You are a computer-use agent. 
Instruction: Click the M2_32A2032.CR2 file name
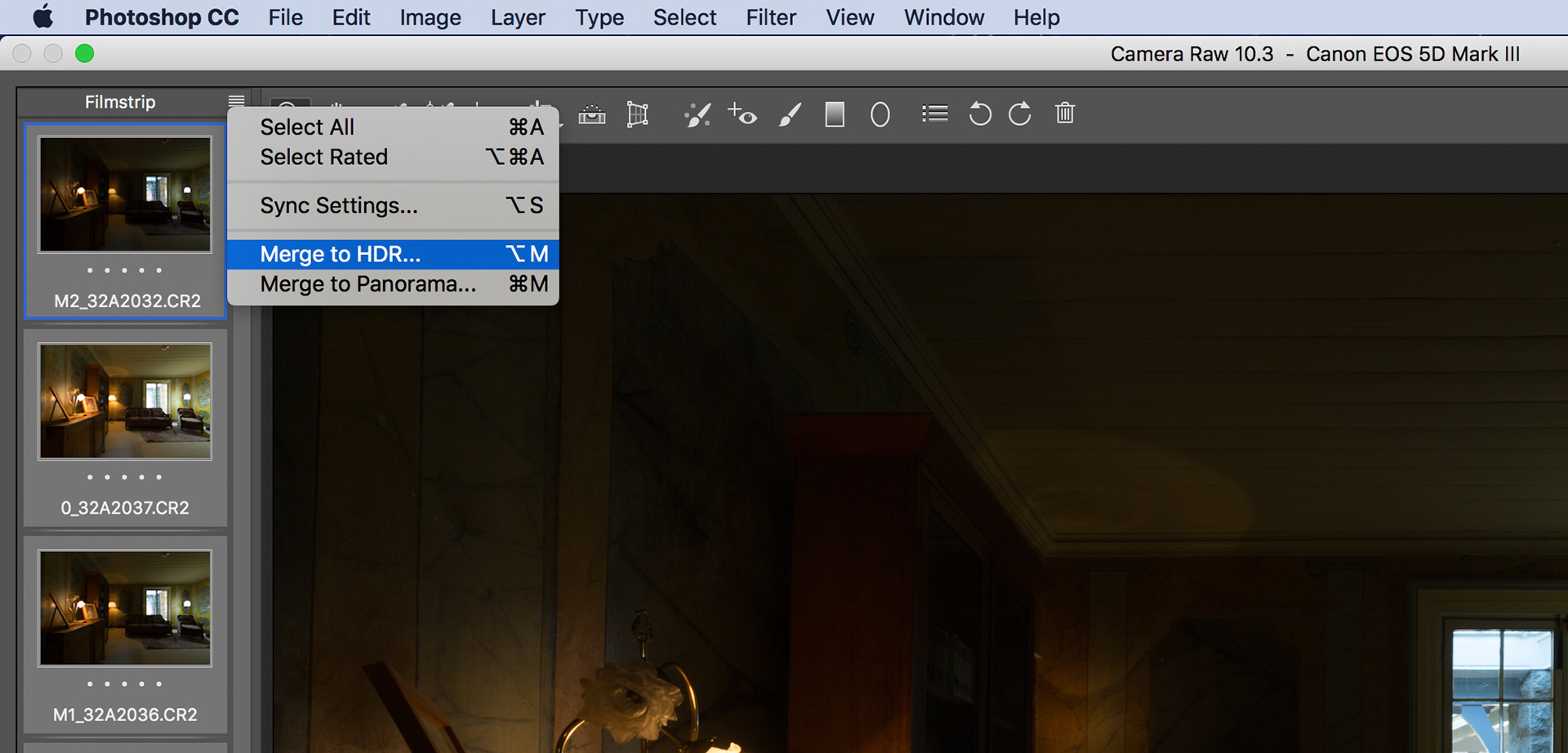tap(127, 301)
